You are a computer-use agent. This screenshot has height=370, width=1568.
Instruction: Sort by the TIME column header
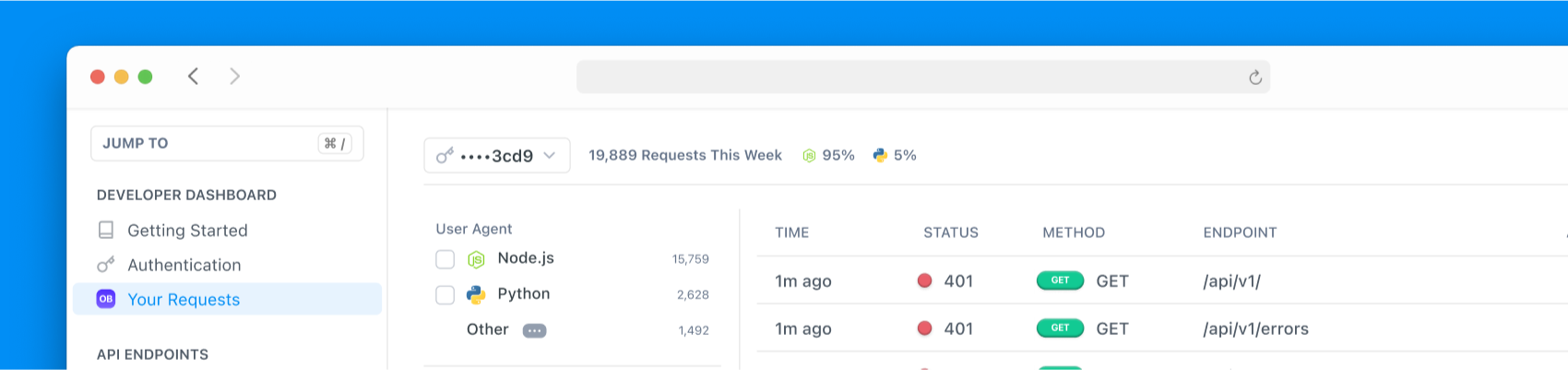pos(791,233)
